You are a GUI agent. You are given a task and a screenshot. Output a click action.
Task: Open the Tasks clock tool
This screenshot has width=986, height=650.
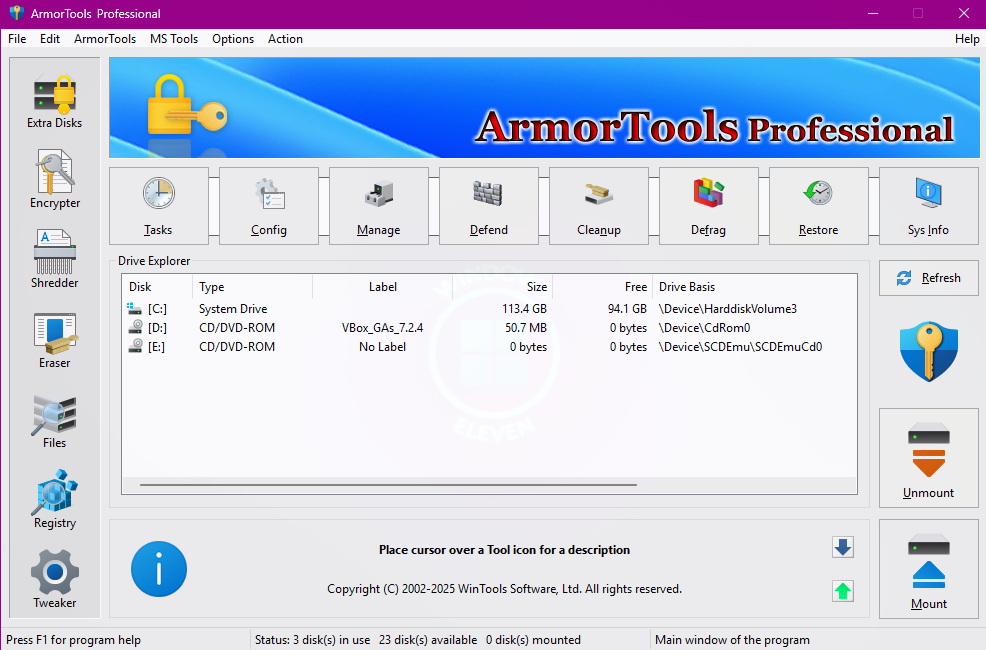(x=158, y=206)
